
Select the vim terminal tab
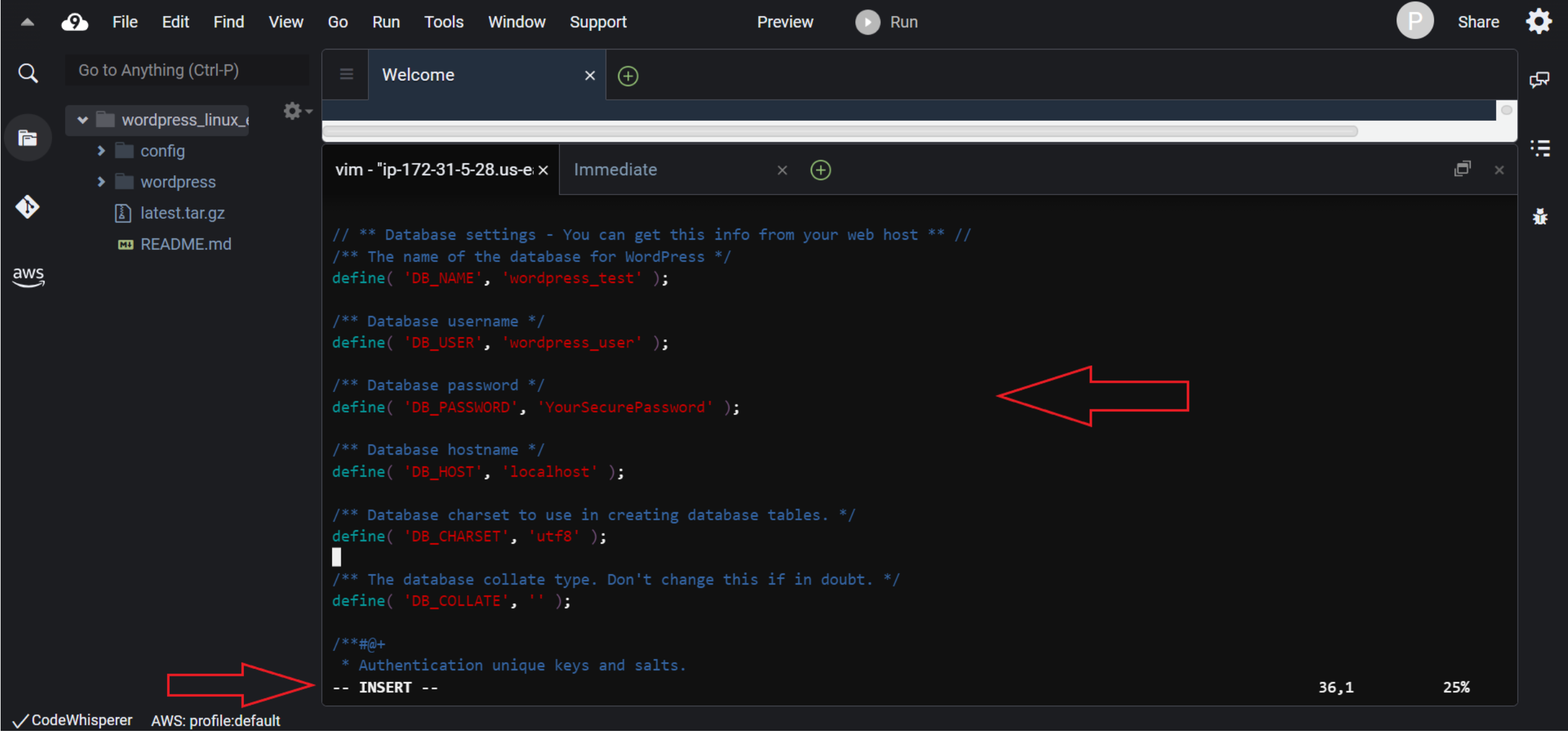(x=440, y=170)
